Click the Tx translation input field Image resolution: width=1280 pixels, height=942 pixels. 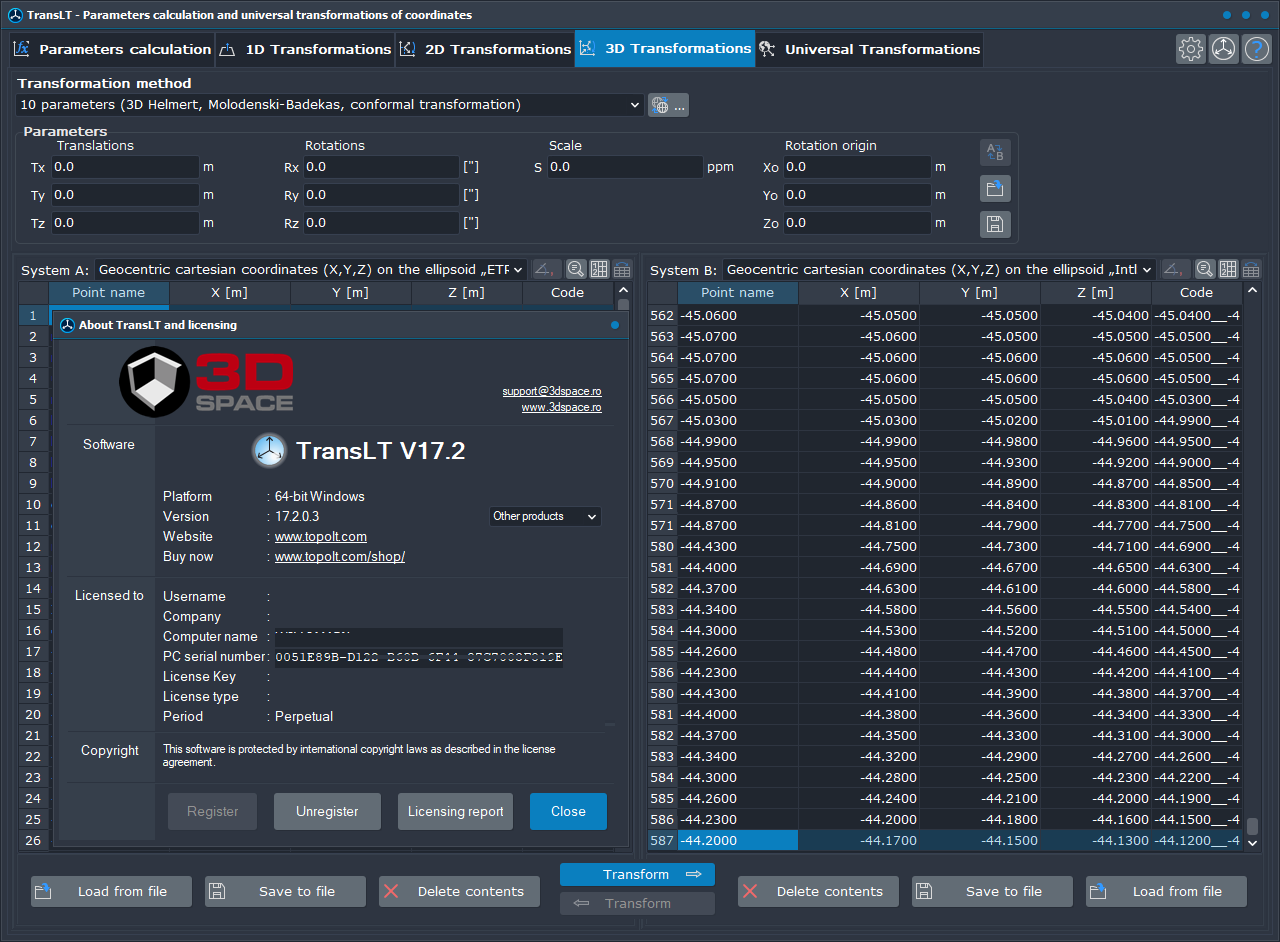tap(124, 167)
